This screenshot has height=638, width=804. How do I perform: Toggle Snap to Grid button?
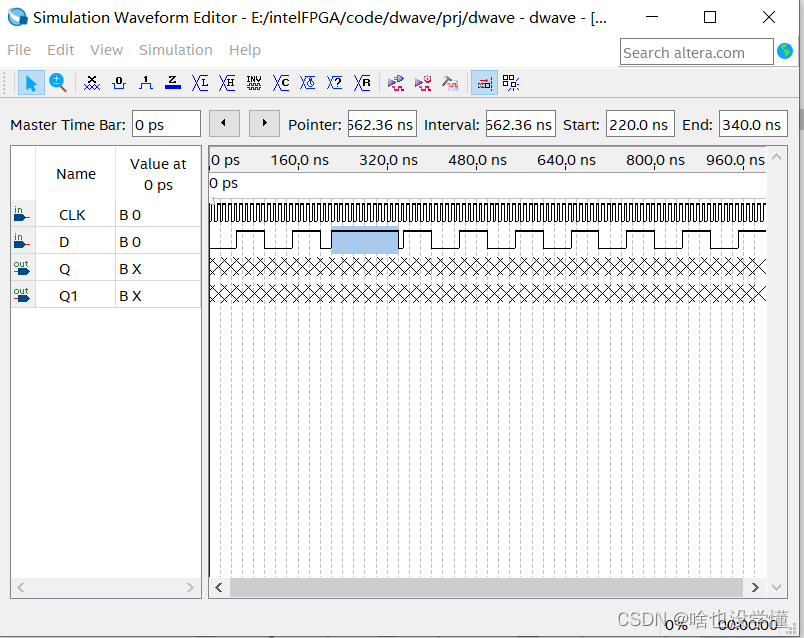[x=511, y=83]
